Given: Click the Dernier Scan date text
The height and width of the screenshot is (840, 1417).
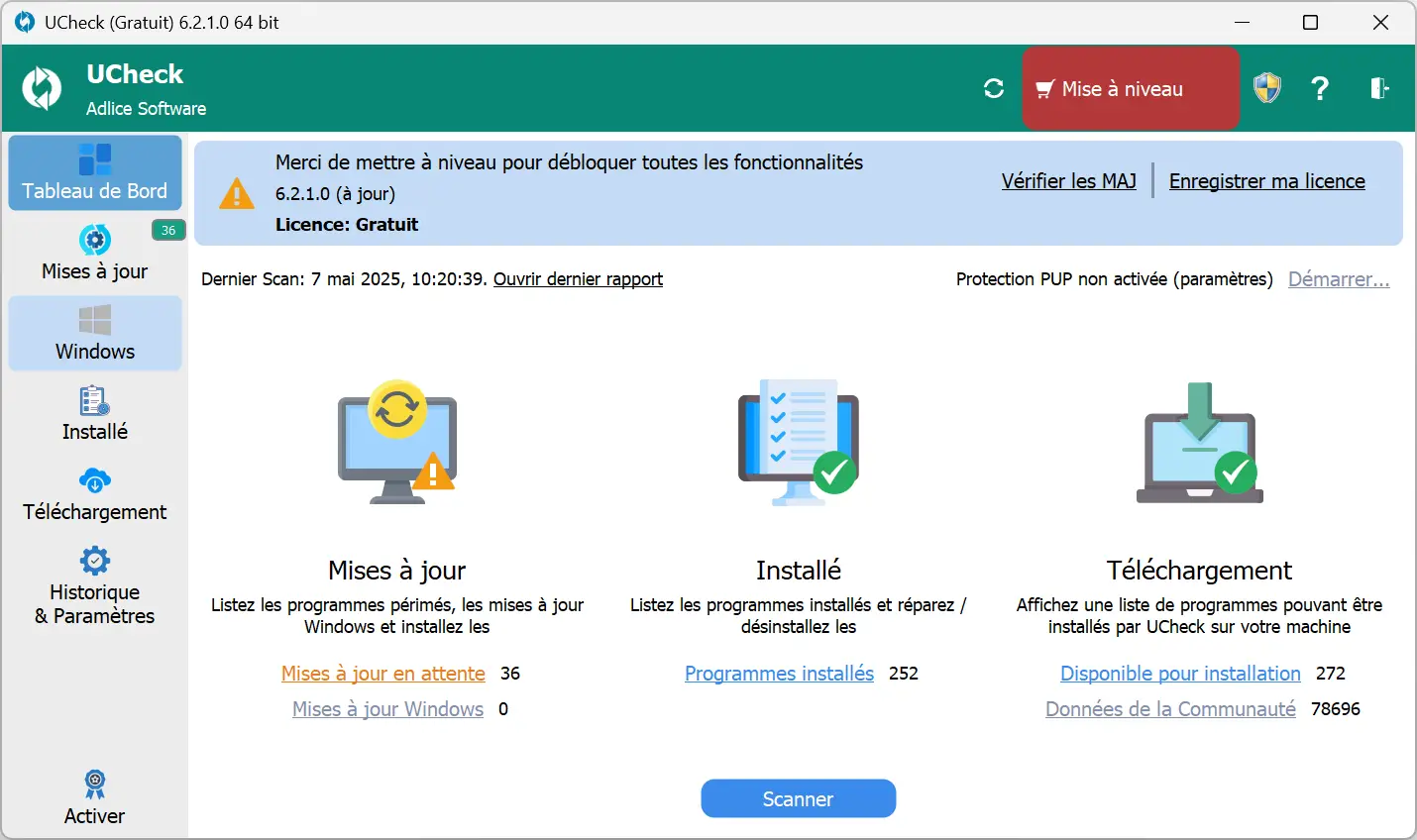Looking at the screenshot, I should click(345, 279).
